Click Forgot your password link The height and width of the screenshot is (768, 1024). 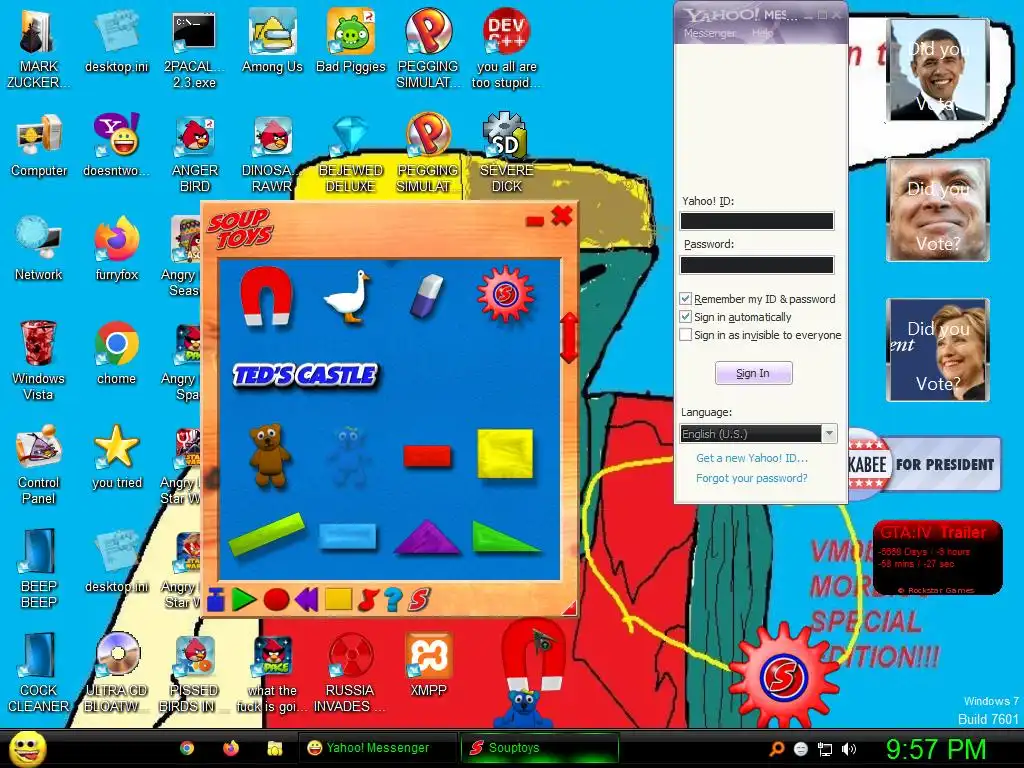(x=752, y=478)
